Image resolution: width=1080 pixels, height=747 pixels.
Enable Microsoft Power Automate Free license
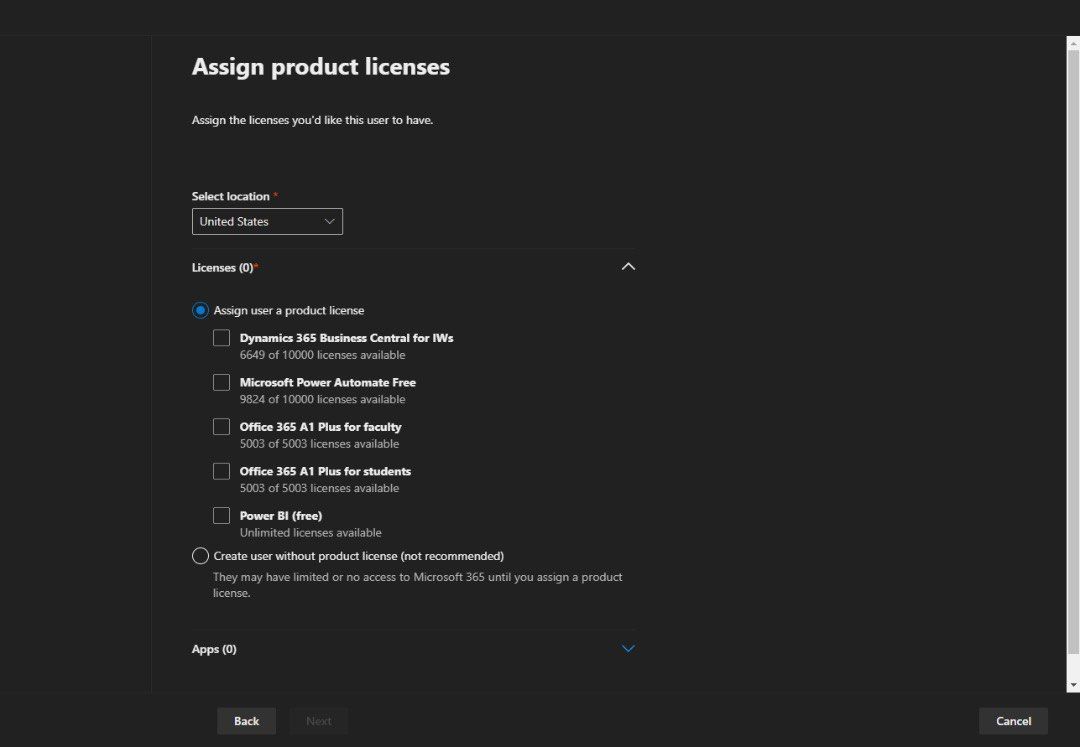click(x=221, y=382)
